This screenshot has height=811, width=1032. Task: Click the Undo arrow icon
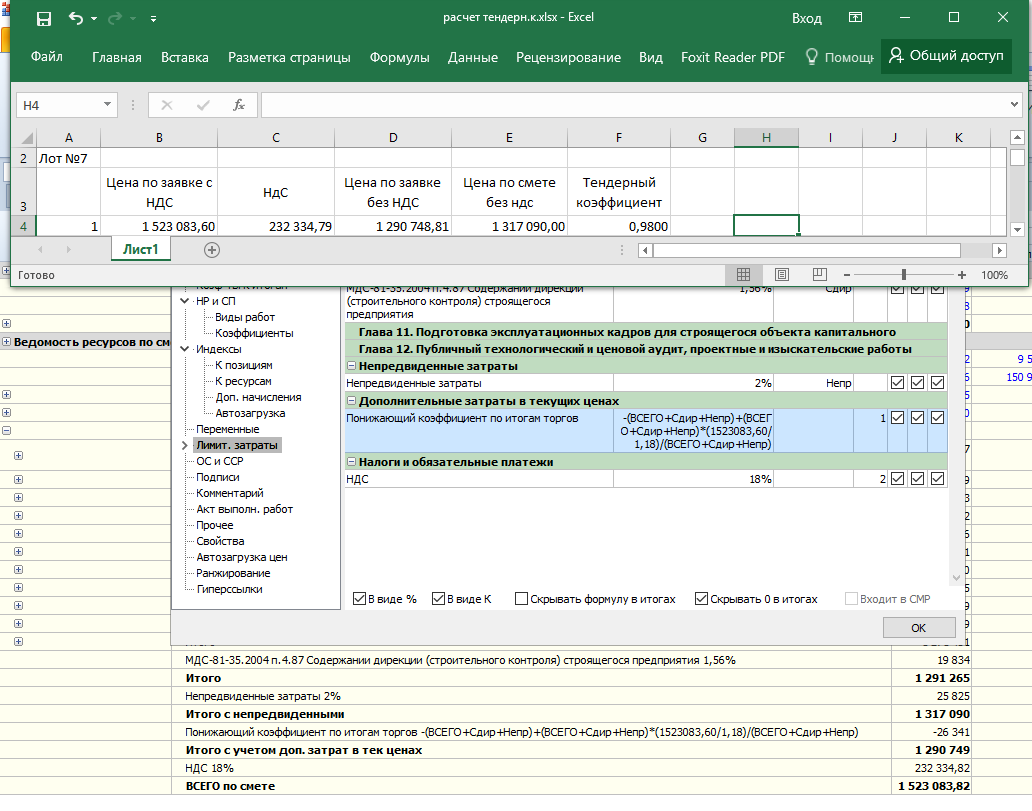point(77,19)
